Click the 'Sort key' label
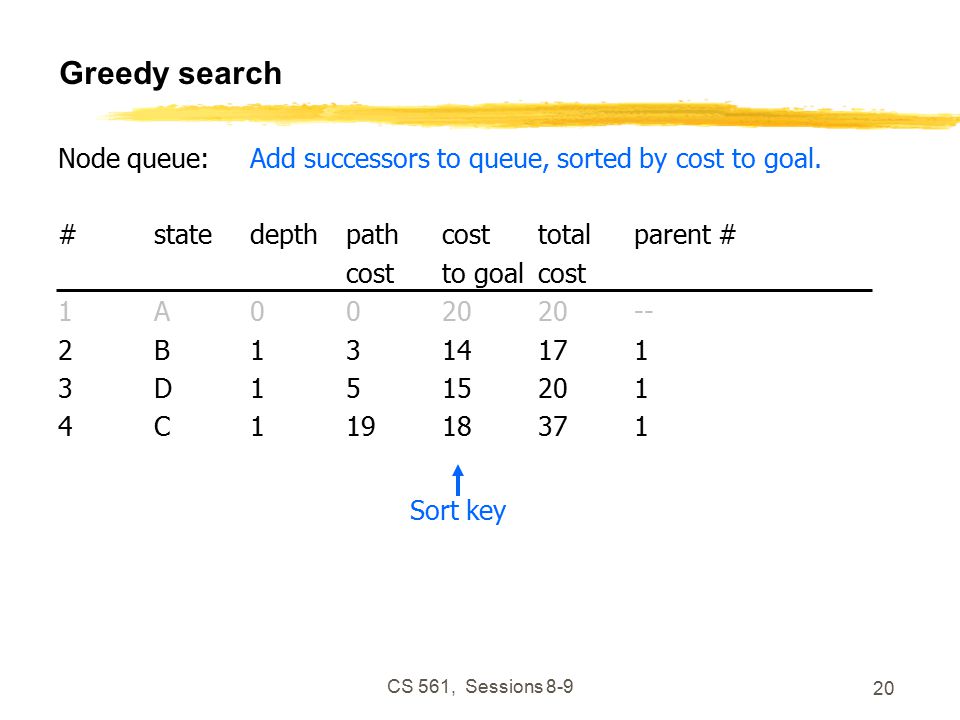960x720 pixels. point(458,511)
